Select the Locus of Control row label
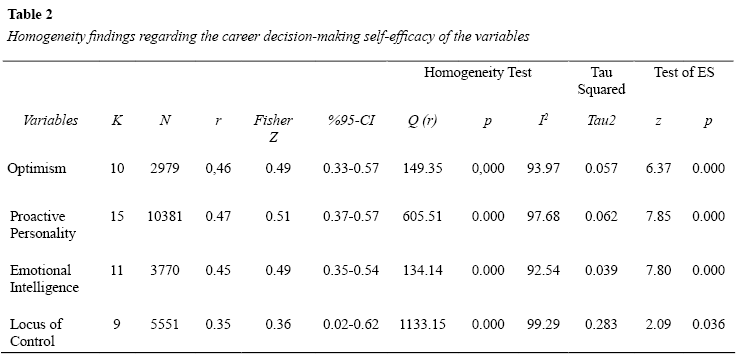 (36, 332)
